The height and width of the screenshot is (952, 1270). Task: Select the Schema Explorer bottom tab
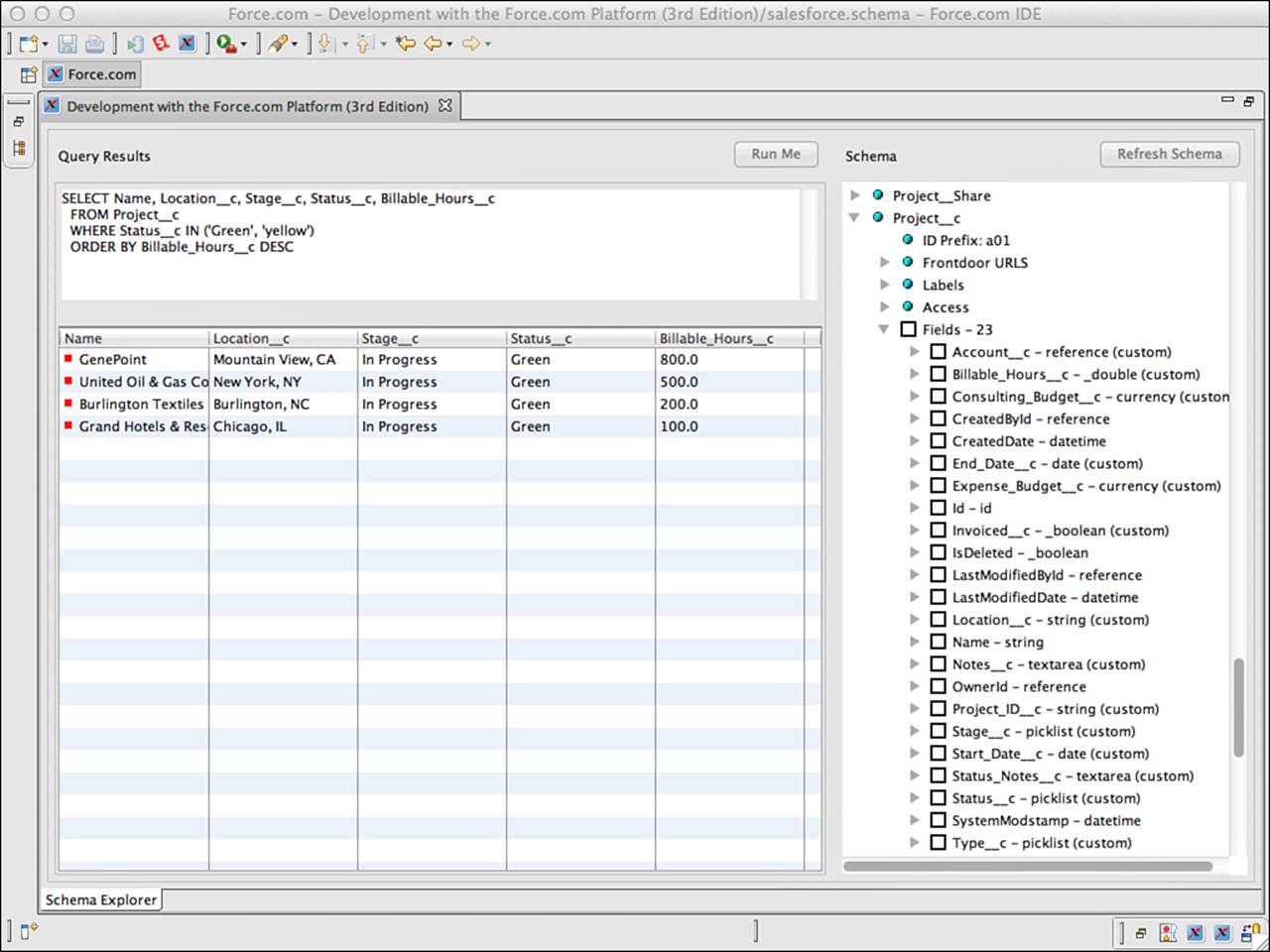pyautogui.click(x=101, y=899)
